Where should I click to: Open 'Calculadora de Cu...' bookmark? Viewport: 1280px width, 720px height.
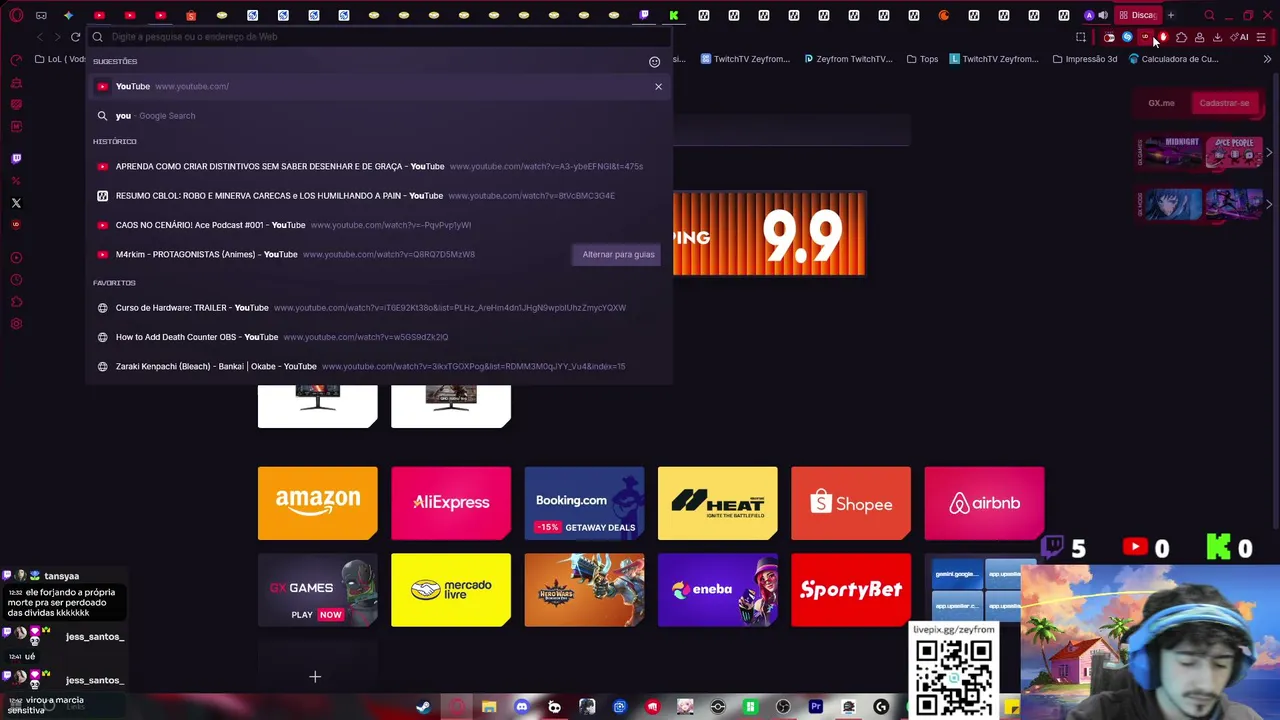tap(1173, 59)
